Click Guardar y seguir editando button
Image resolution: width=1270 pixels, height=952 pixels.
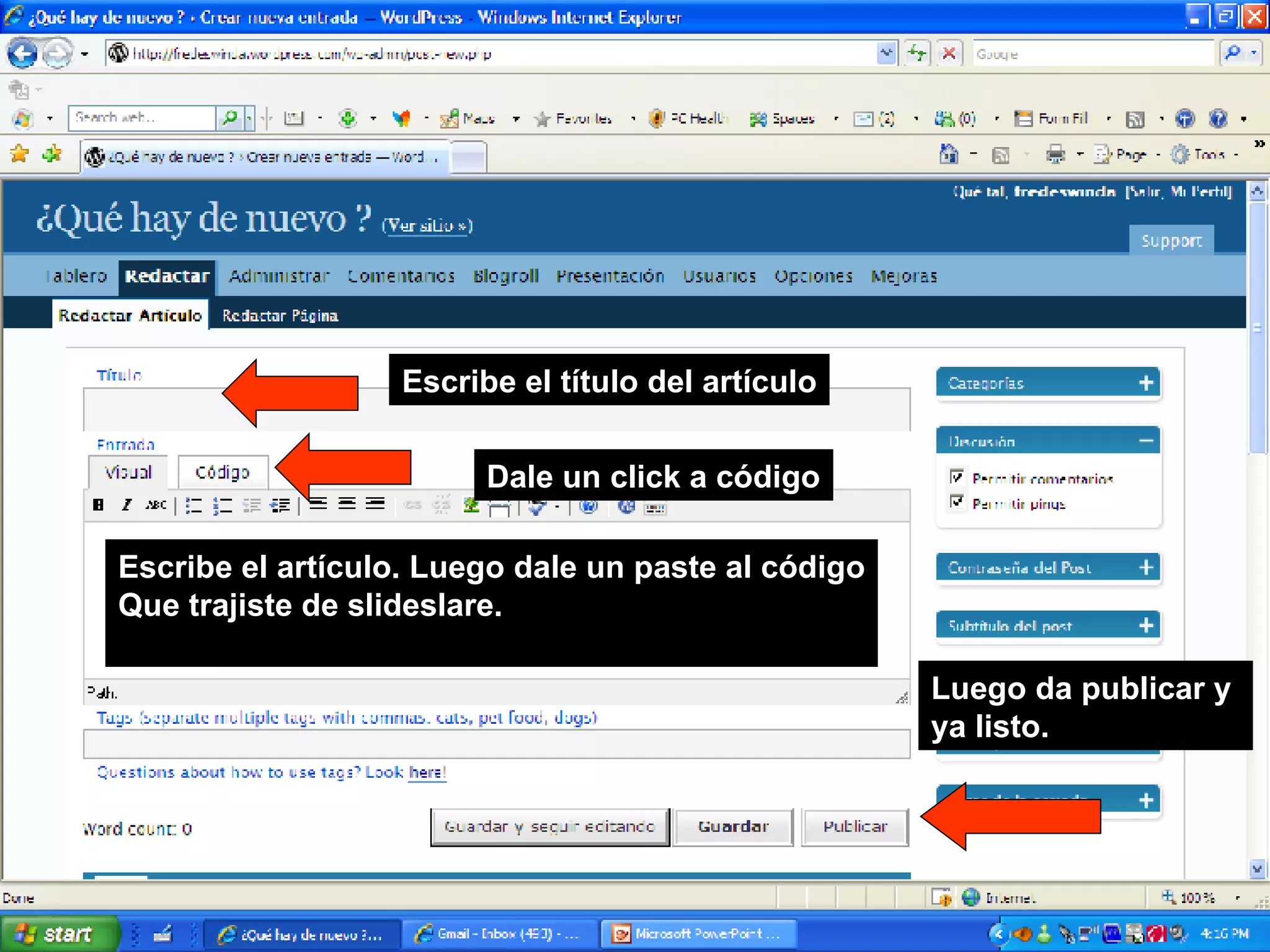550,827
